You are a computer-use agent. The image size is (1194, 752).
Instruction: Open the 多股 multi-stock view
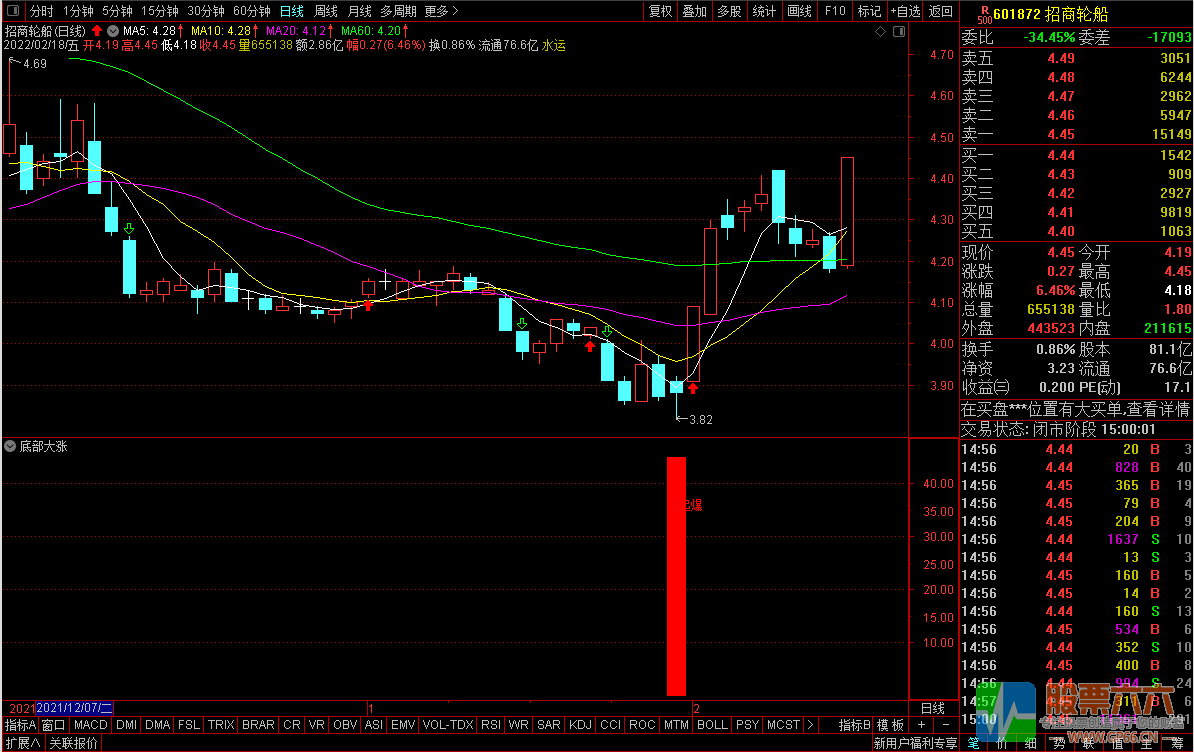pos(729,11)
